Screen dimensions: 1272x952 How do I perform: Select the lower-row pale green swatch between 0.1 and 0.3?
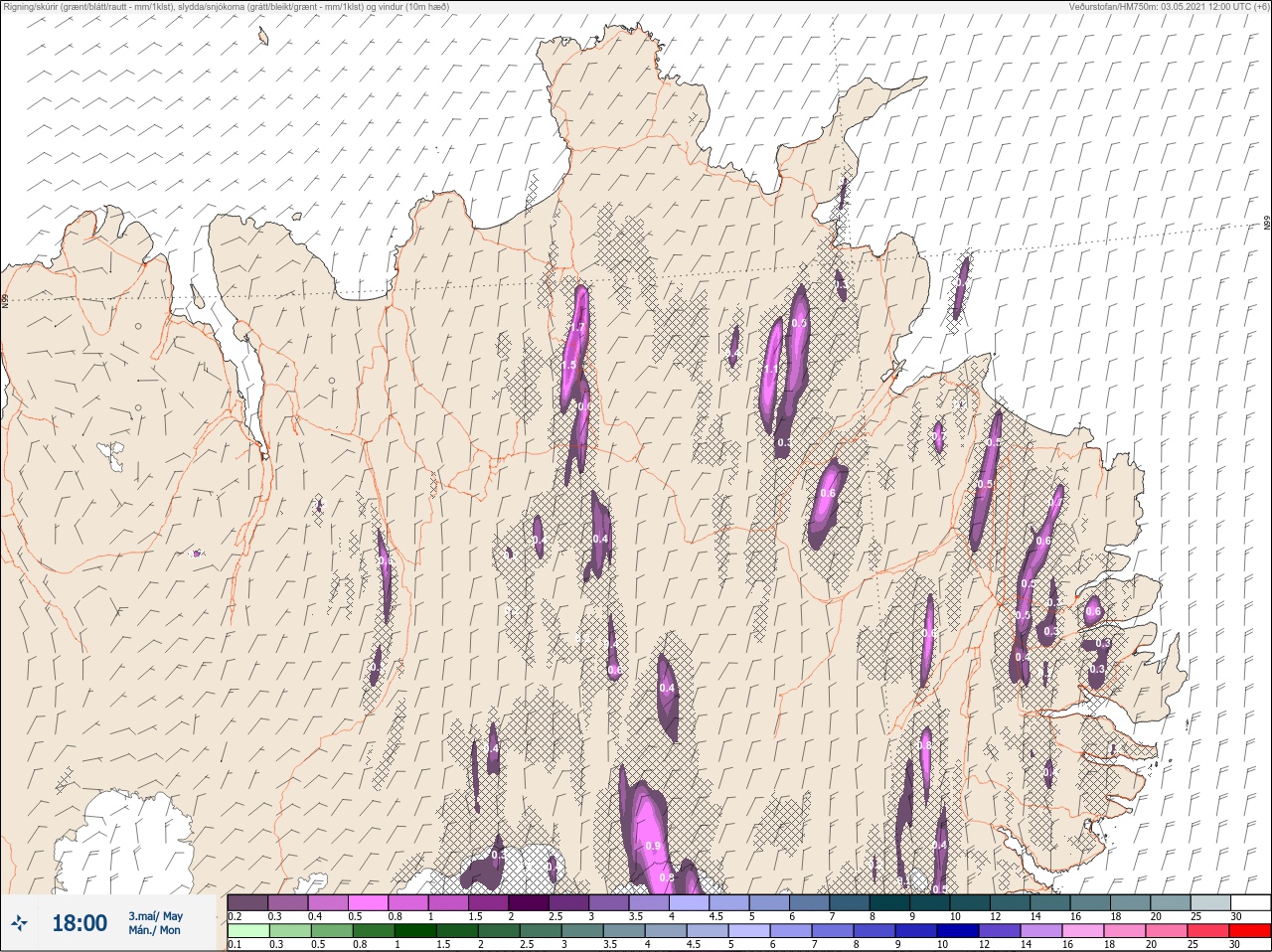click(247, 931)
